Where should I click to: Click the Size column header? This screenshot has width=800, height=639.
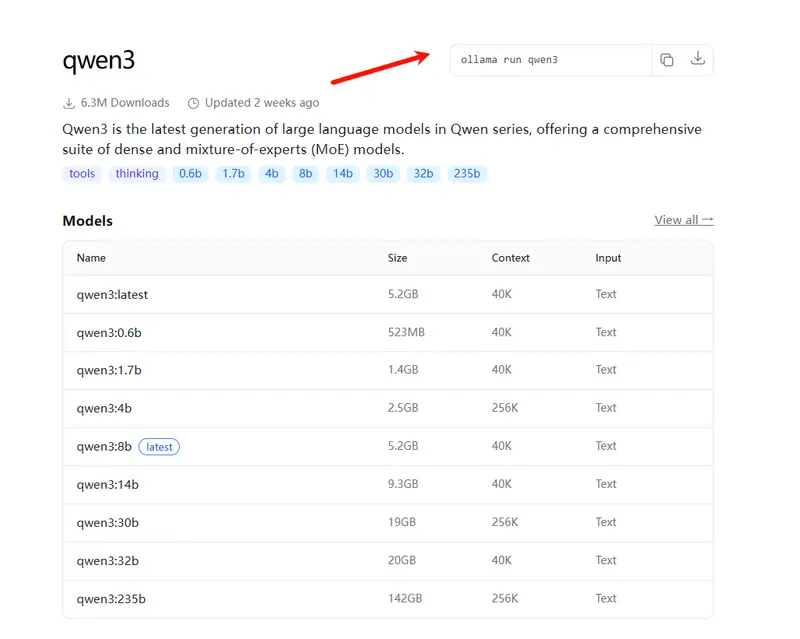pyautogui.click(x=397, y=258)
